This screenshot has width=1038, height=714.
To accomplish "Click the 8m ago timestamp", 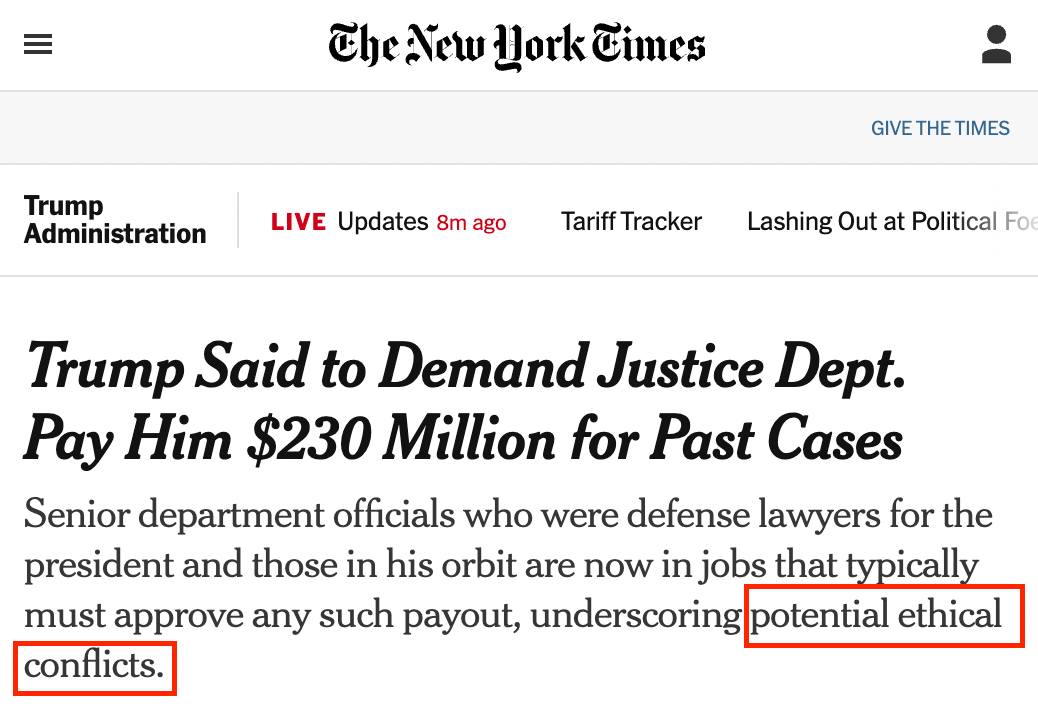I will [471, 222].
